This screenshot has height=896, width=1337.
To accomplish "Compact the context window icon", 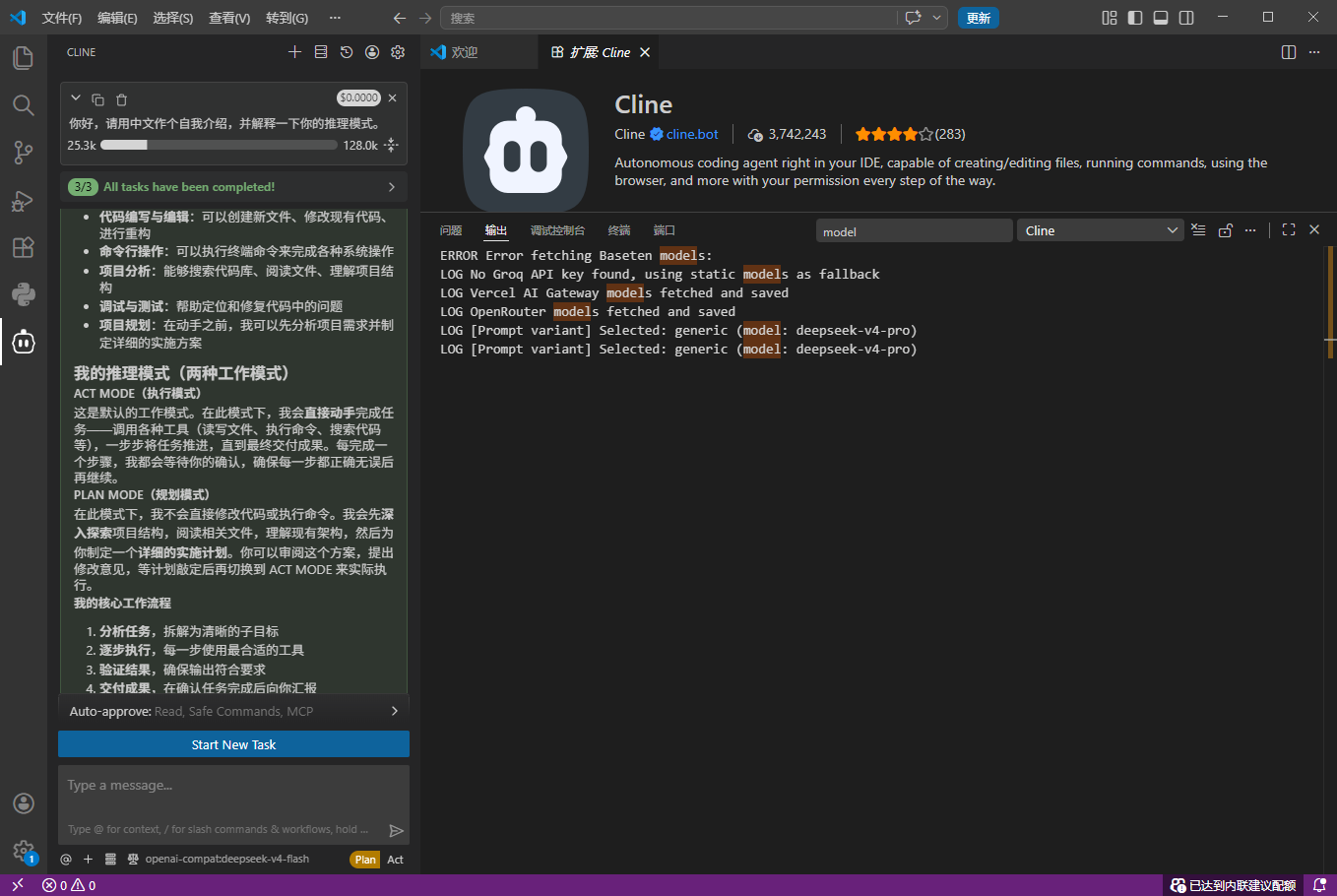I will pyautogui.click(x=392, y=145).
